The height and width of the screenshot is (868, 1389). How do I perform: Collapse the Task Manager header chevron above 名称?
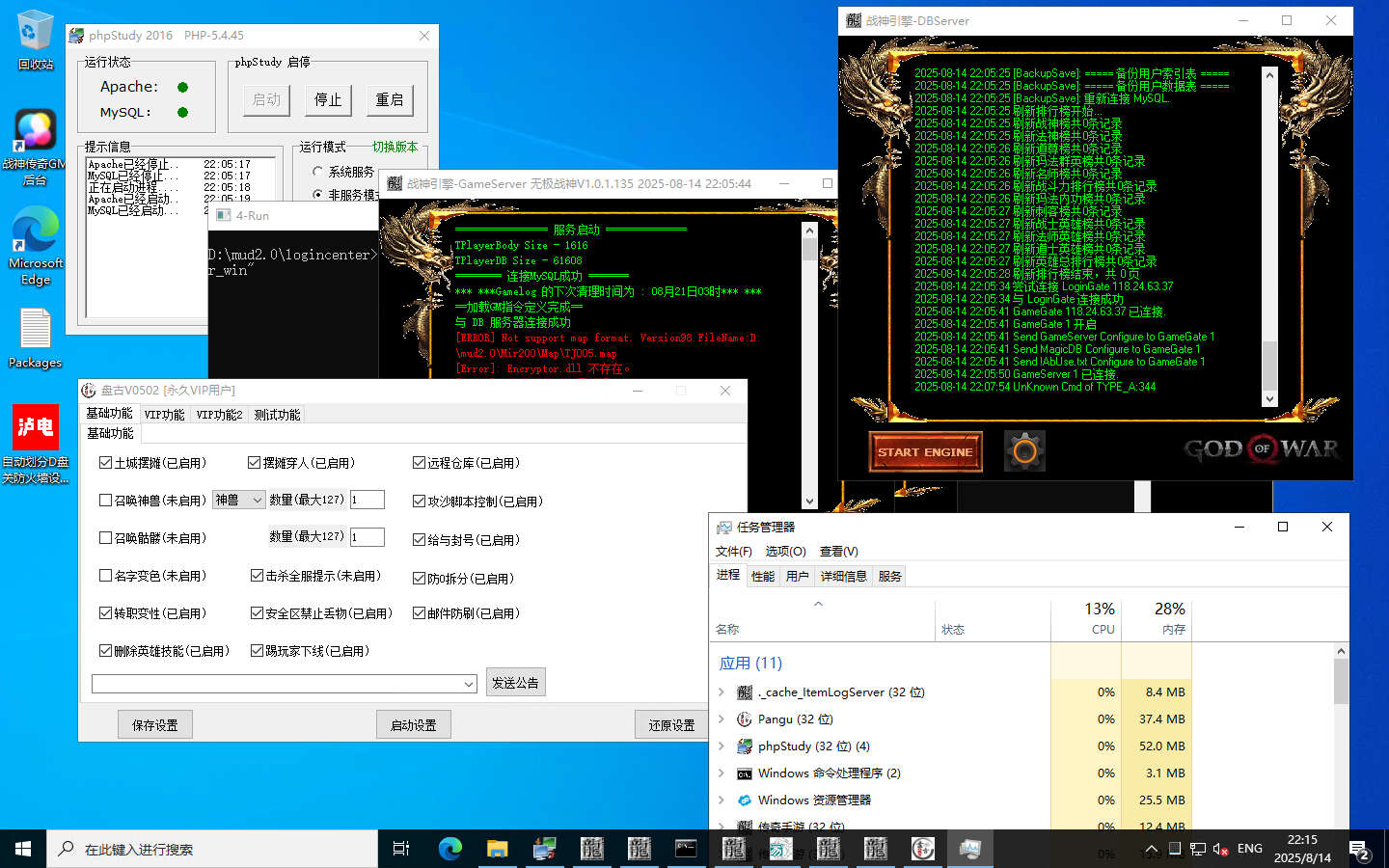pyautogui.click(x=818, y=604)
